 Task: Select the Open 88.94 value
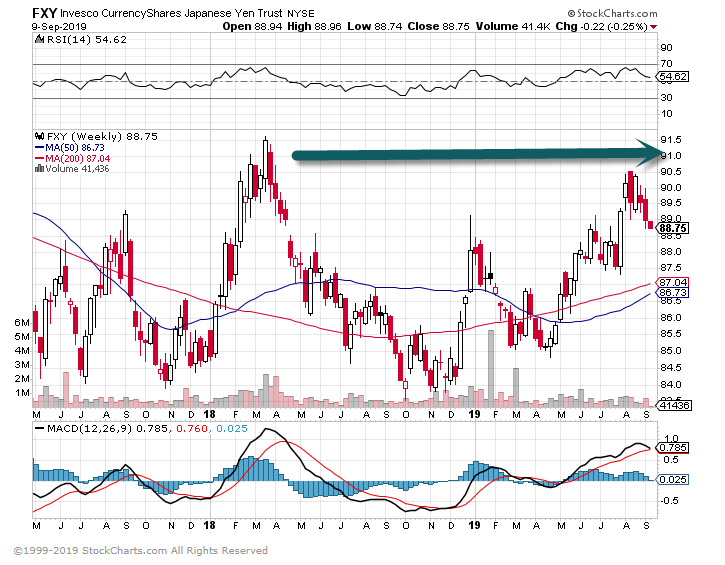coord(252,26)
